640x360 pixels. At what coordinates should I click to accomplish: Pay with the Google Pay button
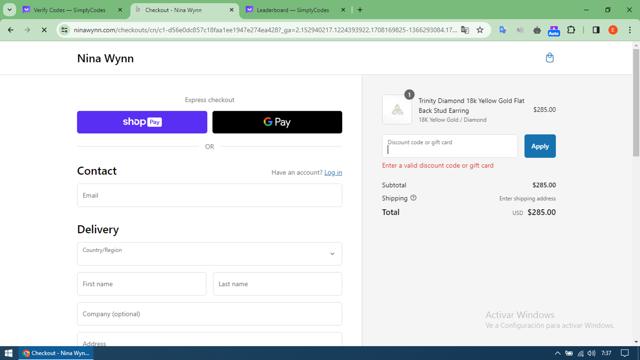[277, 122]
